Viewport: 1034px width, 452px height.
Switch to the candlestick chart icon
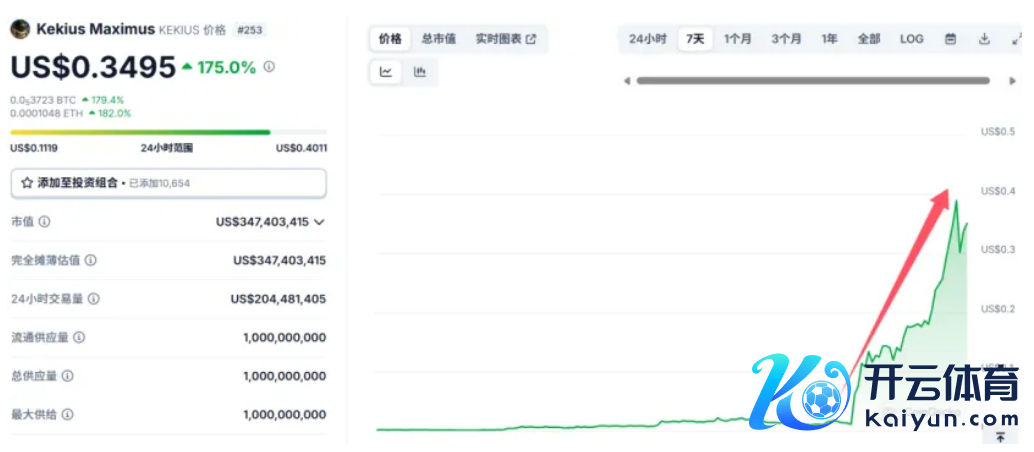coord(420,72)
